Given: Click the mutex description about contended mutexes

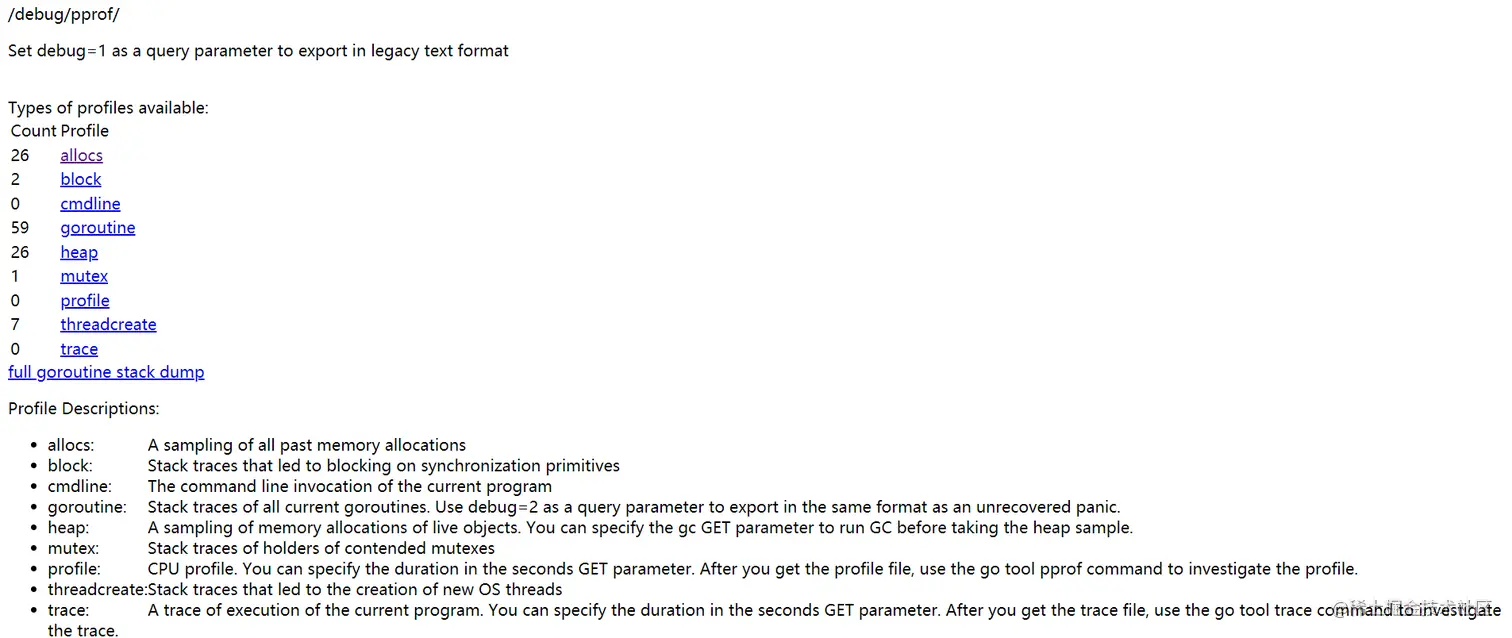Looking at the screenshot, I should point(321,548).
